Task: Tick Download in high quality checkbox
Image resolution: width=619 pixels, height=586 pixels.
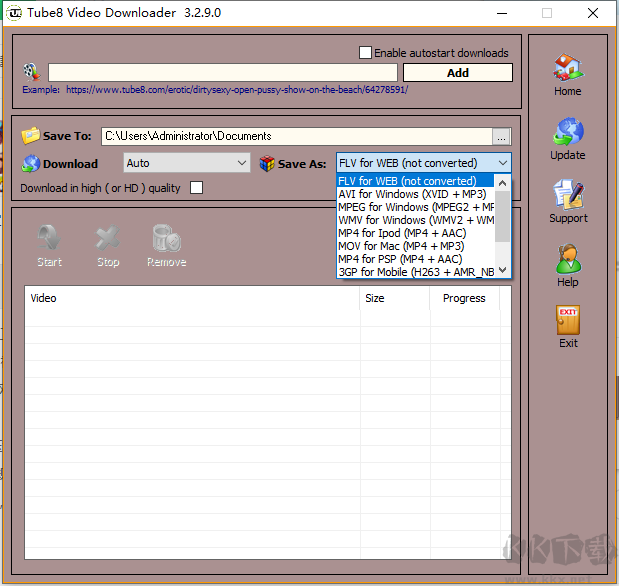Action: coord(197,188)
